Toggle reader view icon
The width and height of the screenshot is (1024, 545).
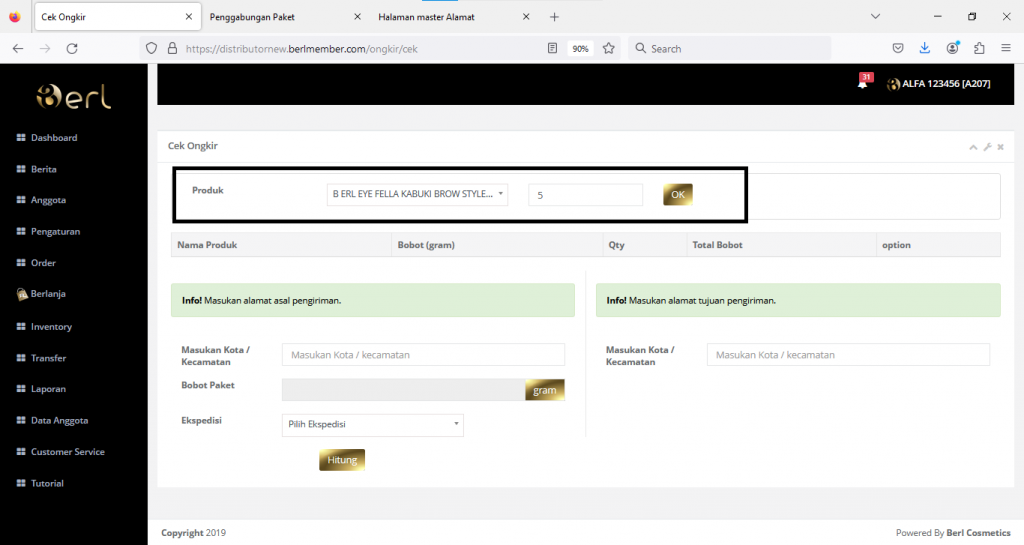(552, 48)
